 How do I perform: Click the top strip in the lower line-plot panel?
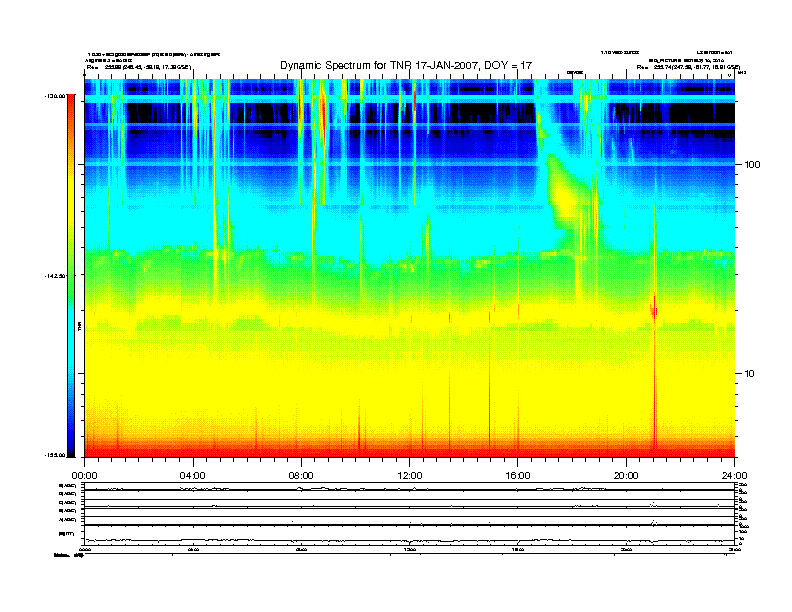coord(409,487)
